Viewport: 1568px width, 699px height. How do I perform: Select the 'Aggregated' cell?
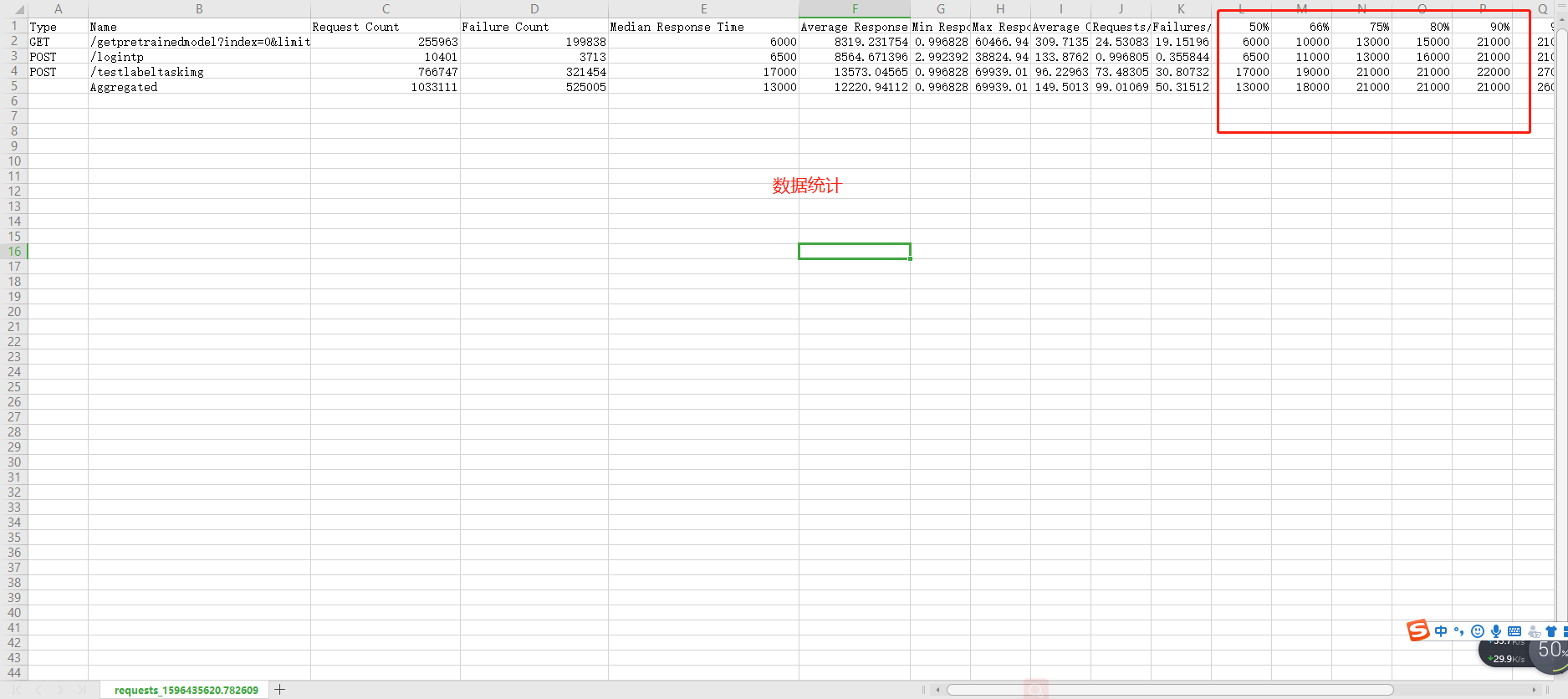[x=199, y=87]
